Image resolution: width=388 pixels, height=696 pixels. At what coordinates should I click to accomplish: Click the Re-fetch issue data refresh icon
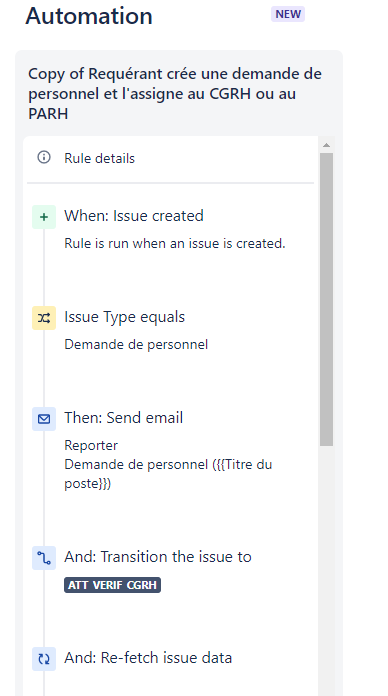[x=44, y=659]
